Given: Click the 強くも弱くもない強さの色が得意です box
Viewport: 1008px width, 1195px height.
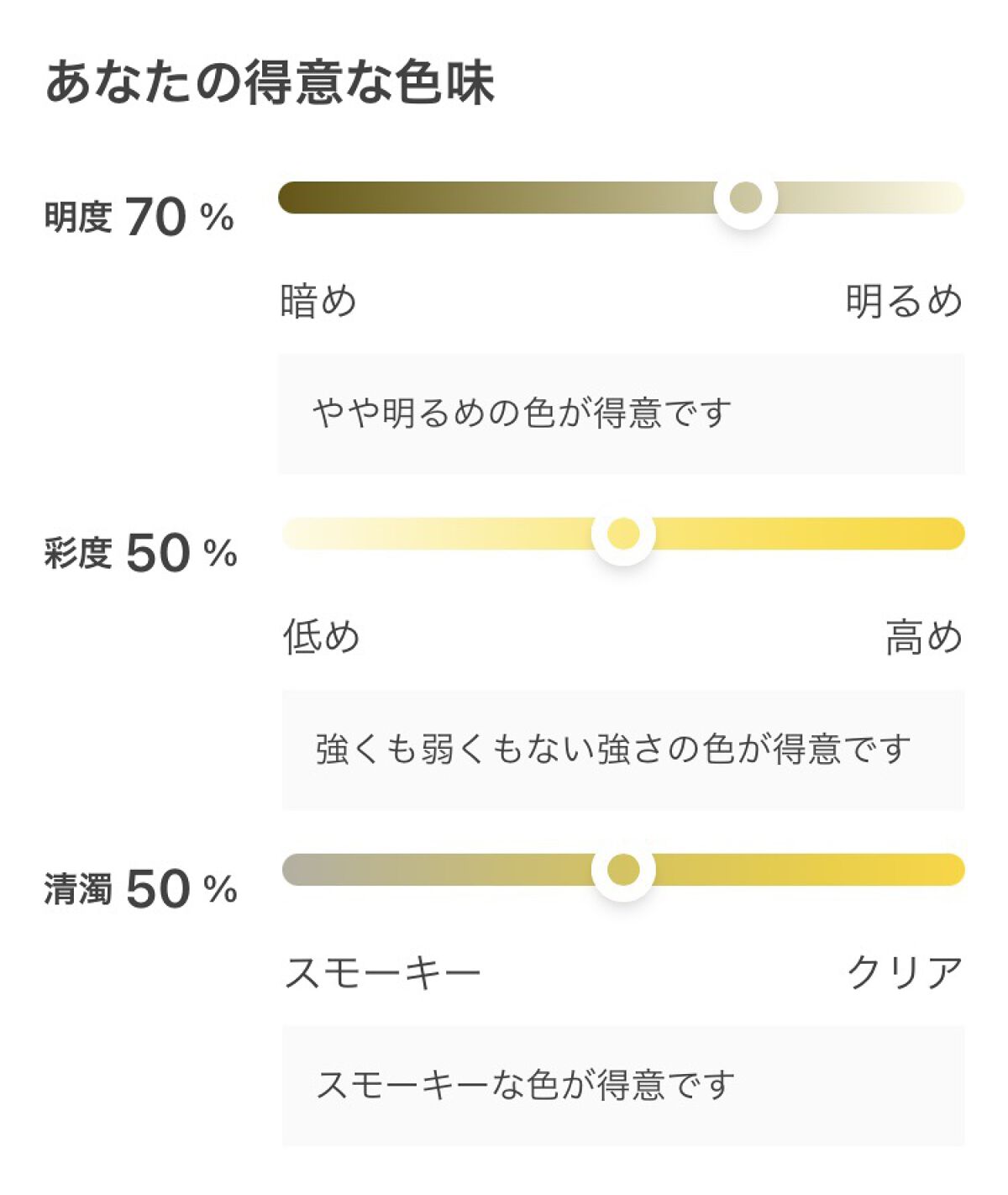Looking at the screenshot, I should tap(622, 749).
